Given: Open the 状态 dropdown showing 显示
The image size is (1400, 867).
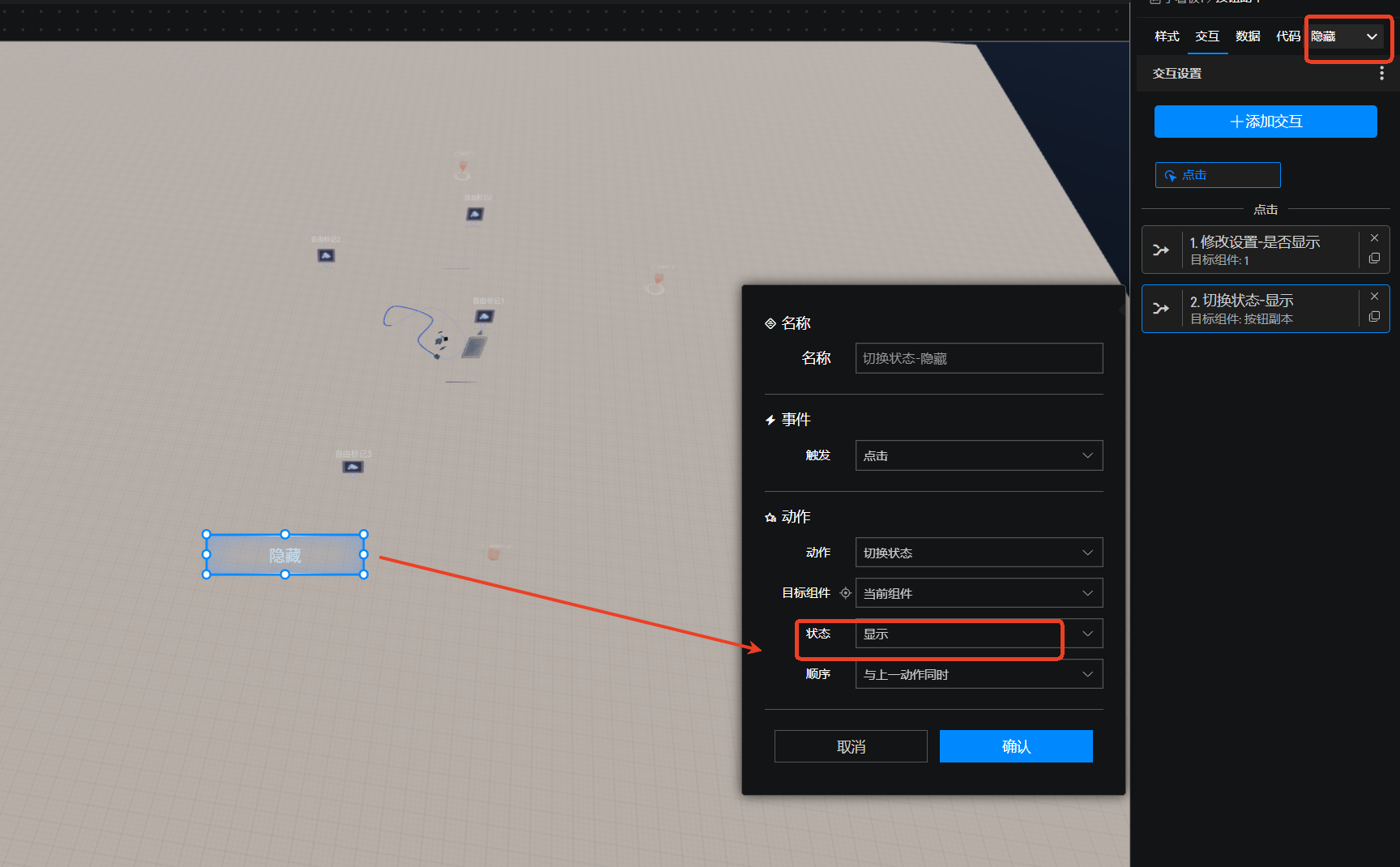Looking at the screenshot, I should [x=979, y=634].
